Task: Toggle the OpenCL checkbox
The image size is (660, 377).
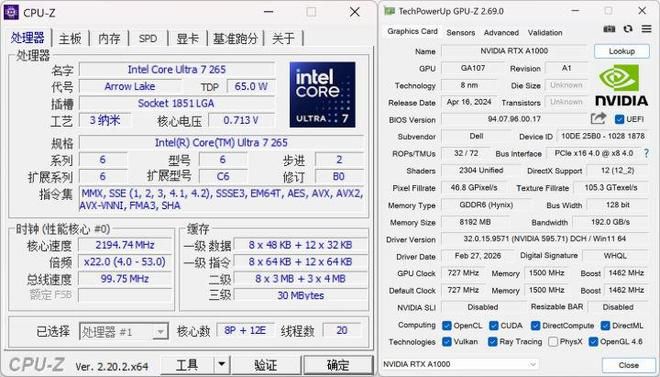Action: 447,326
